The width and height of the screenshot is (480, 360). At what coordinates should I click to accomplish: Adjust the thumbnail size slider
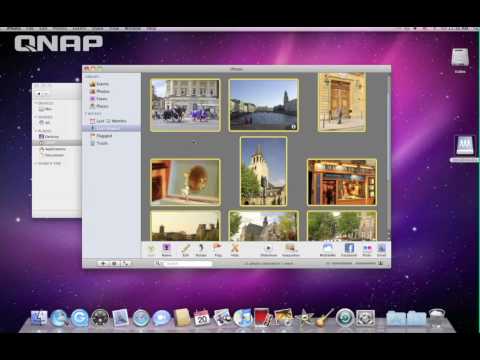pos(353,263)
